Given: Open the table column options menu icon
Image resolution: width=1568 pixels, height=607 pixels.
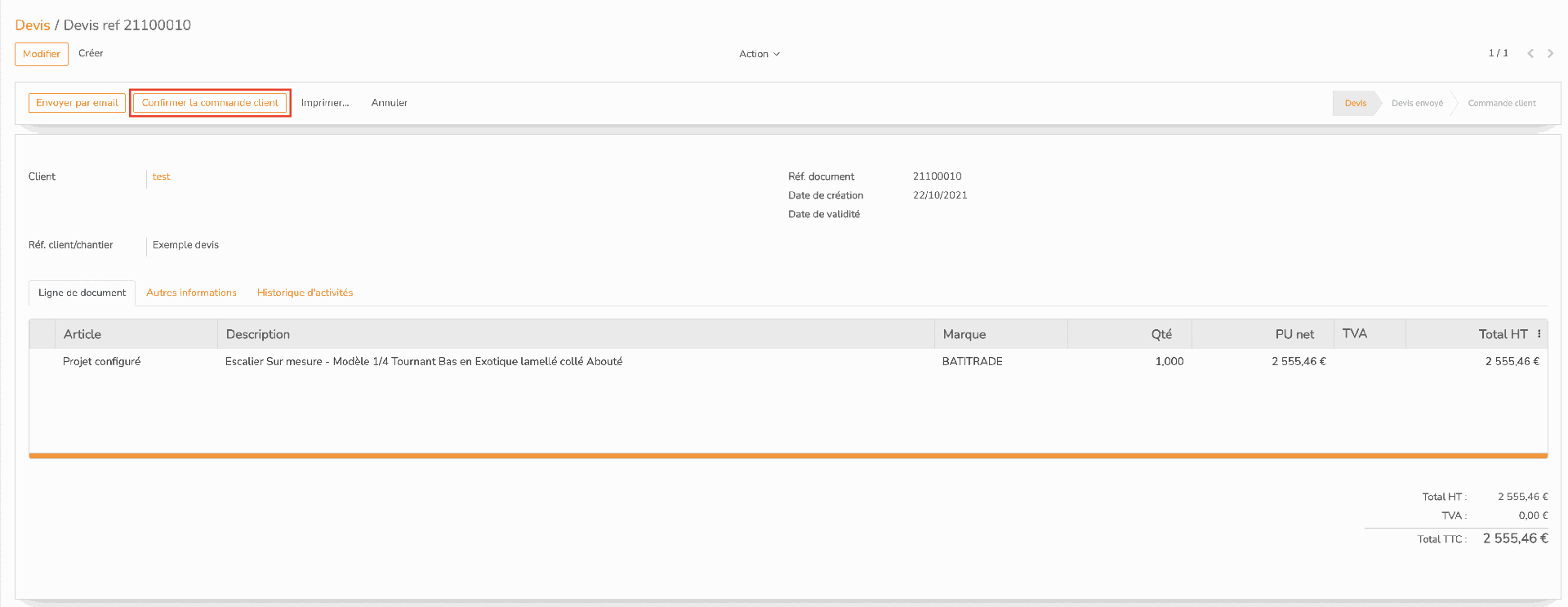Looking at the screenshot, I should [1539, 333].
